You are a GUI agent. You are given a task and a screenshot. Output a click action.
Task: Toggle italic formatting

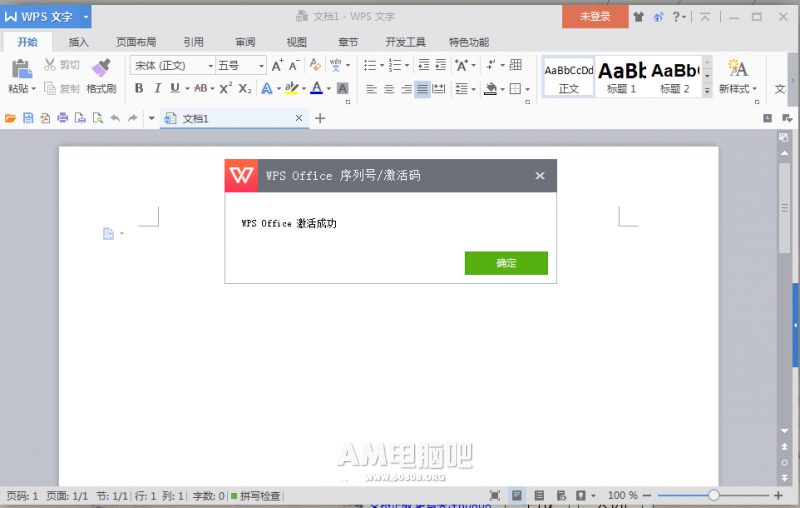(158, 88)
